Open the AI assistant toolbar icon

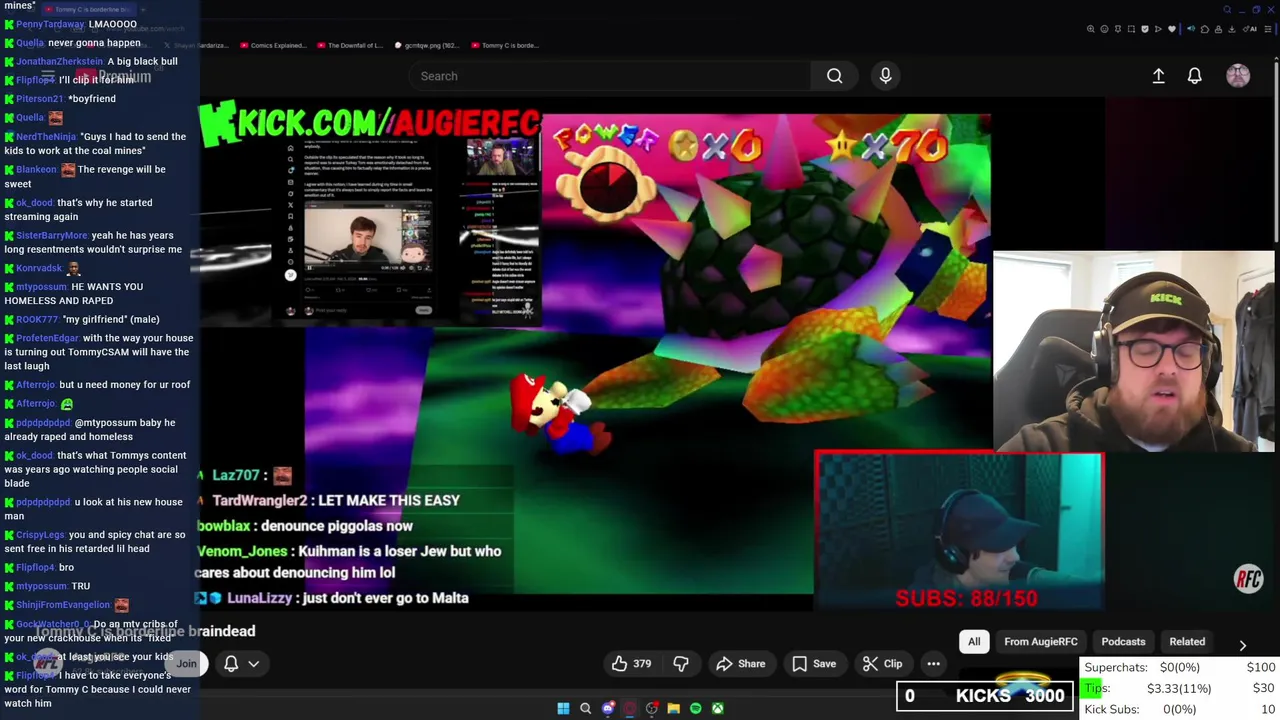click(x=1251, y=29)
